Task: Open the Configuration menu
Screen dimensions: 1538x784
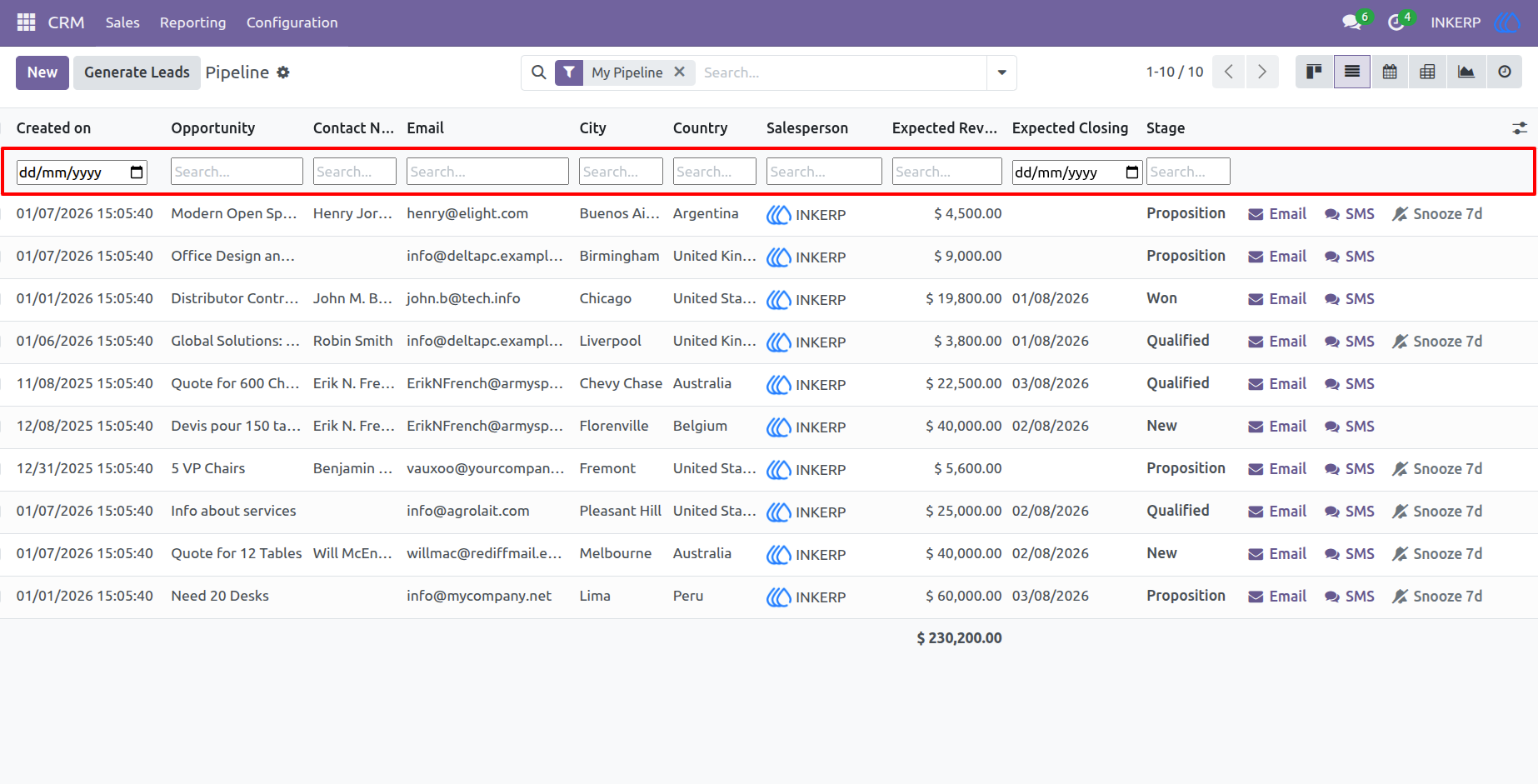Action: (292, 22)
